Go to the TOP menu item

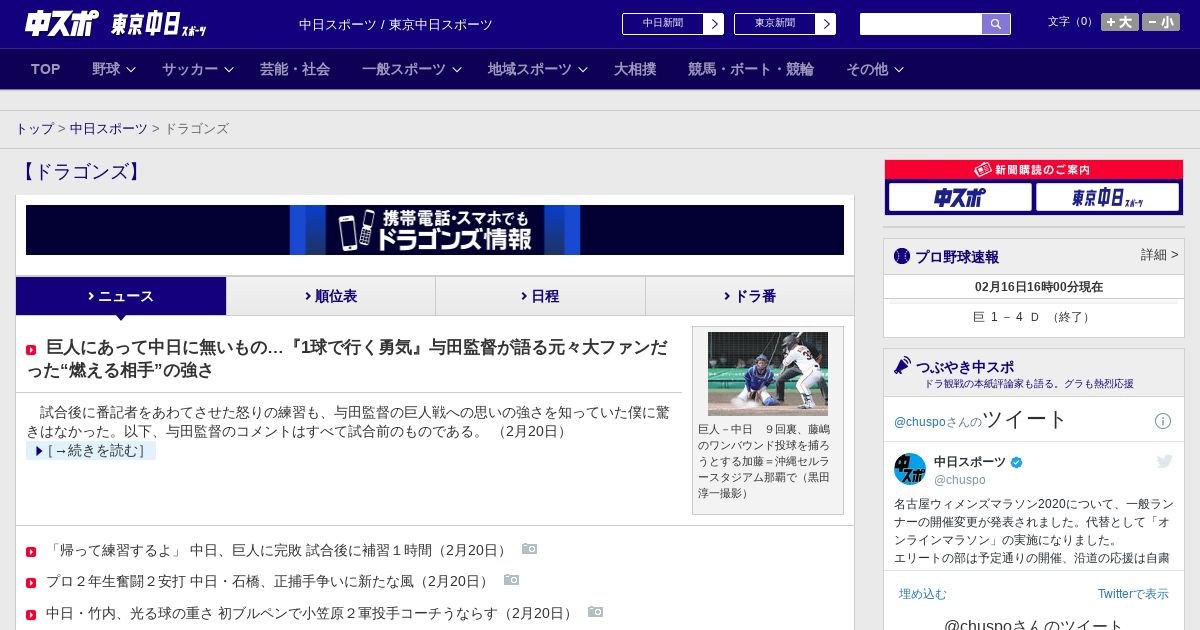coord(46,69)
